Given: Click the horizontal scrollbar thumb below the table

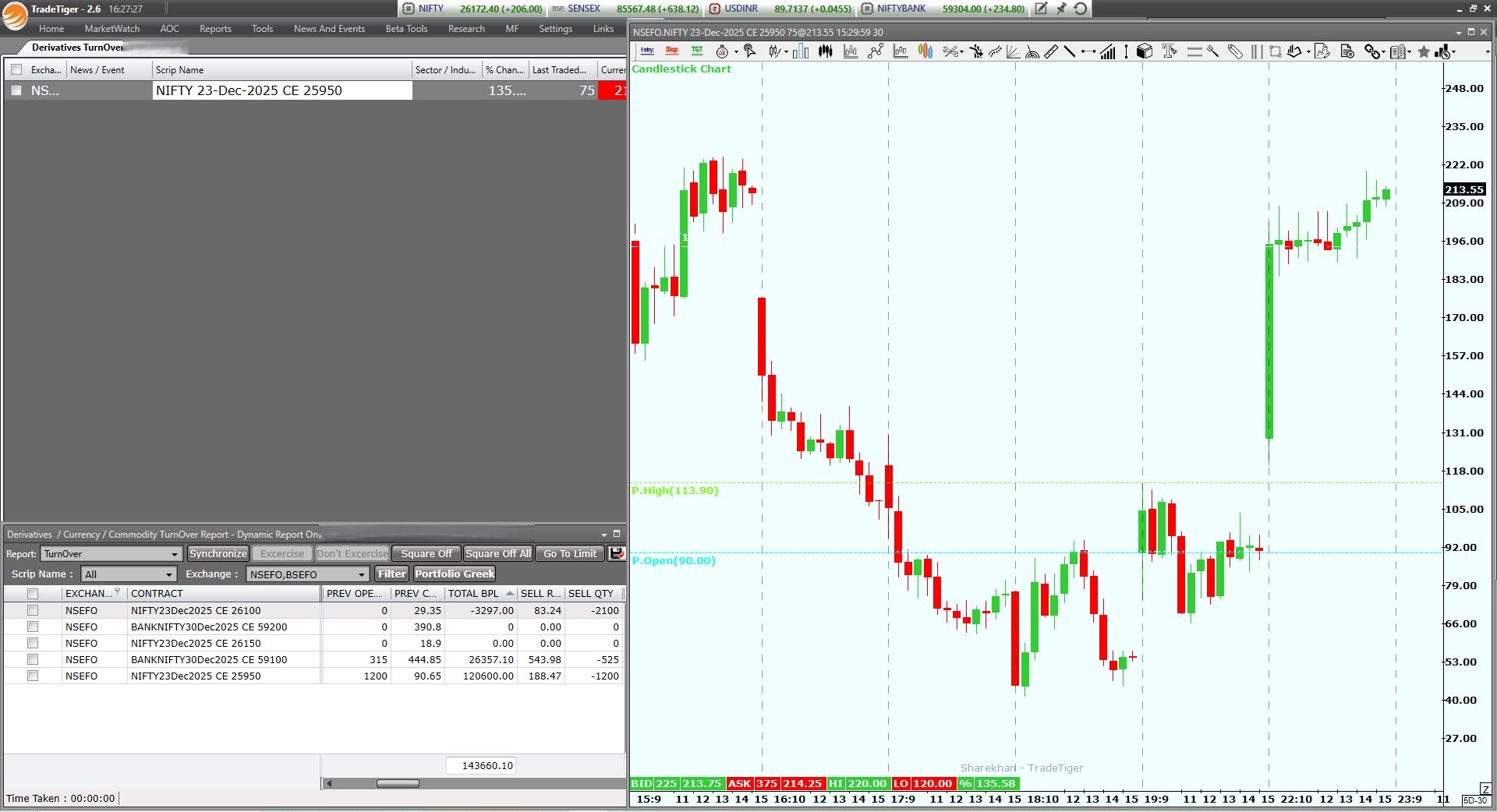Looking at the screenshot, I should point(398,784).
